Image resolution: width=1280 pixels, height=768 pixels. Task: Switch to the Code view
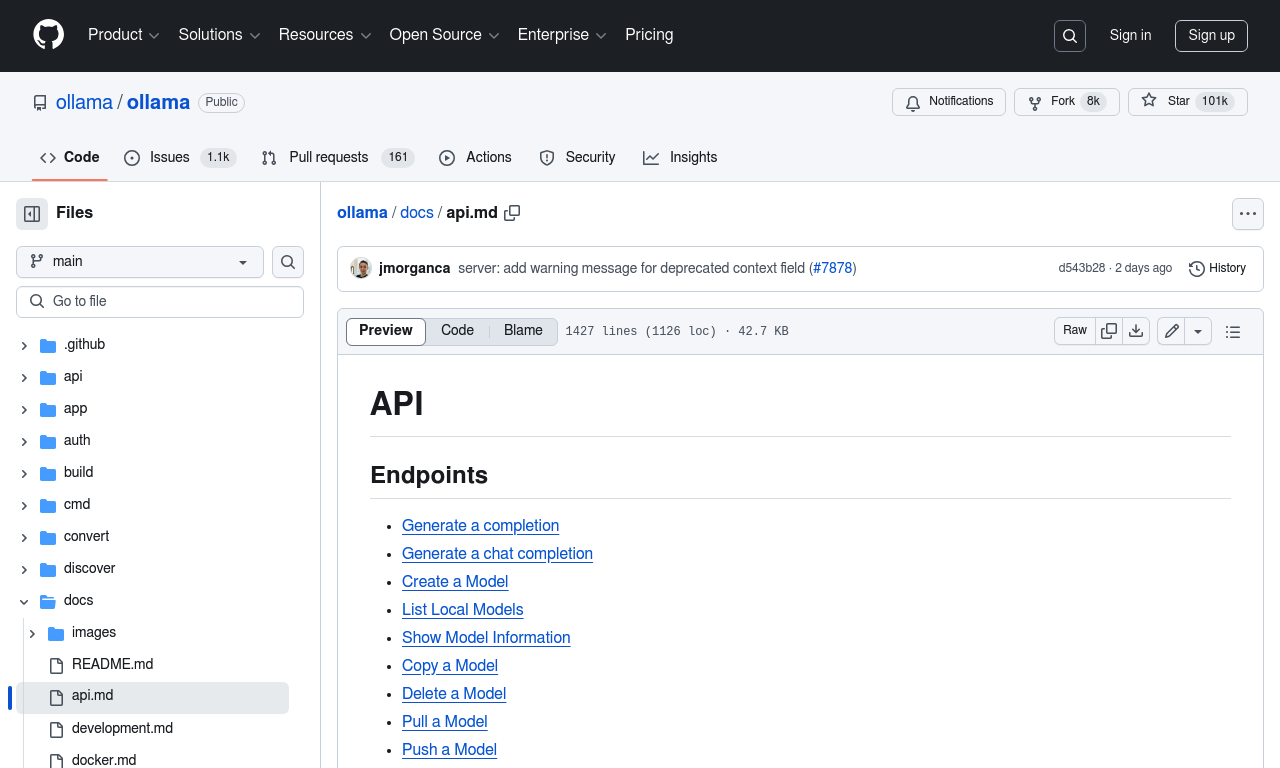tap(457, 331)
